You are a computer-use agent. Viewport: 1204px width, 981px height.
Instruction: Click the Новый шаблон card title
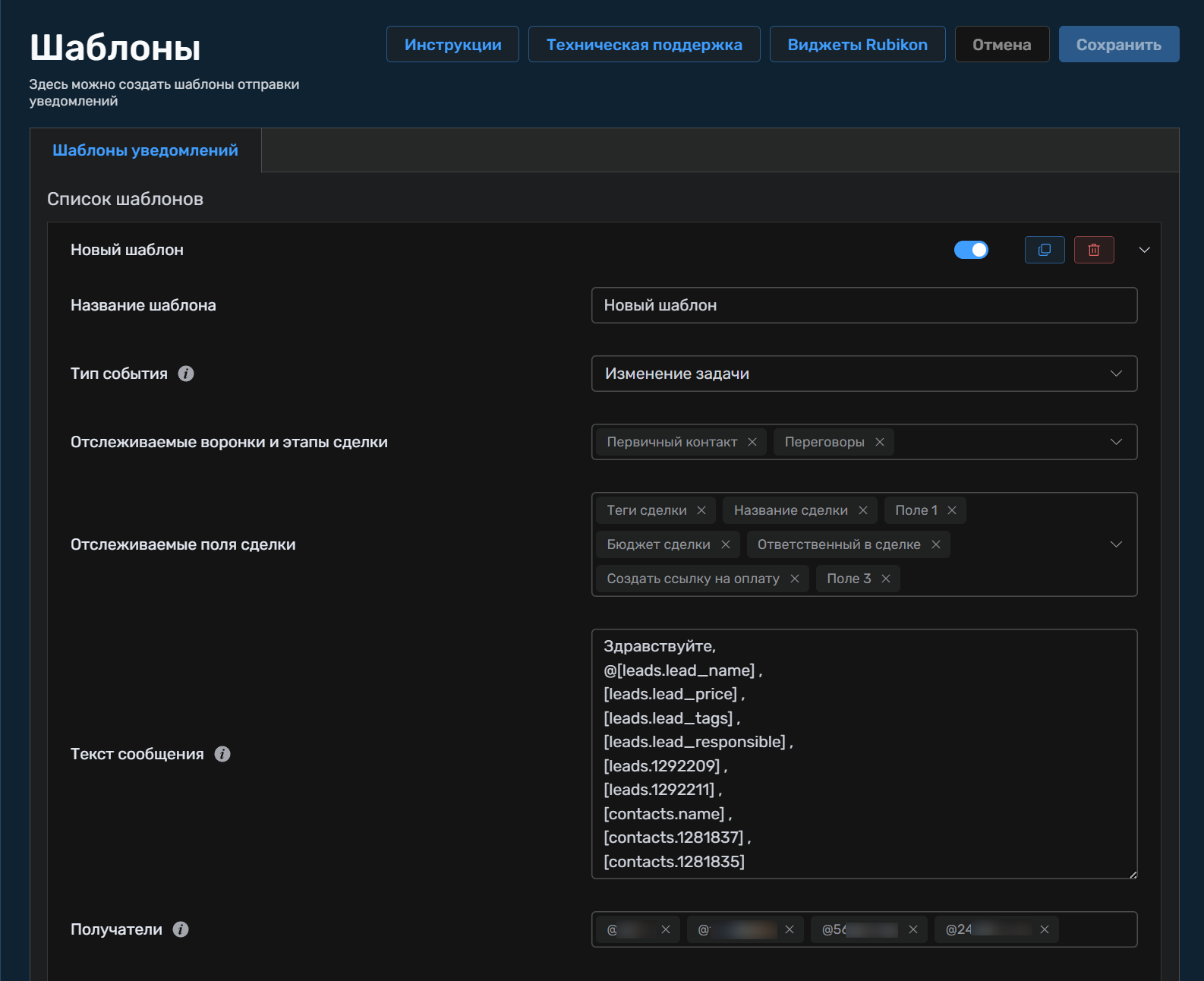coord(127,250)
